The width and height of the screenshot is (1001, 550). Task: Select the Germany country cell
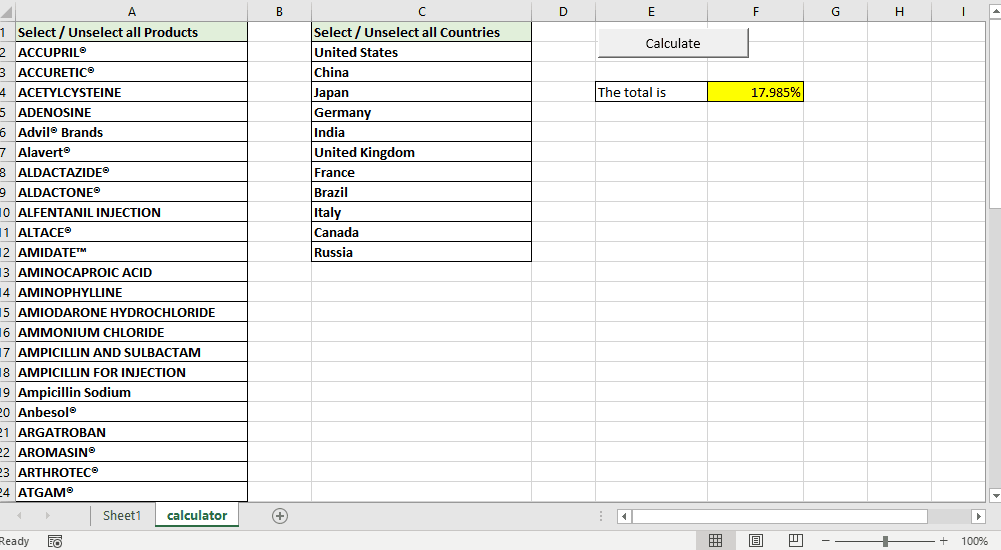coord(421,112)
